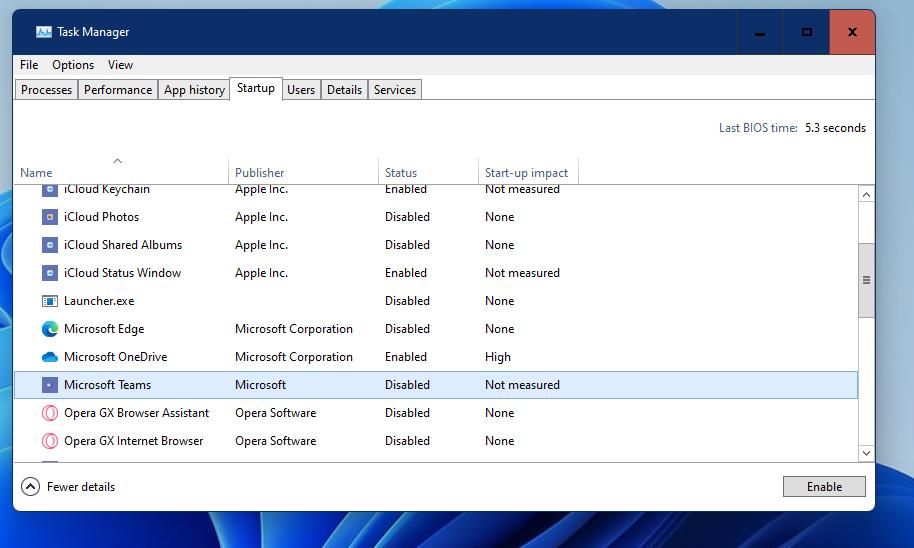Image resolution: width=914 pixels, height=548 pixels.
Task: Switch to the Services tab
Action: (395, 90)
